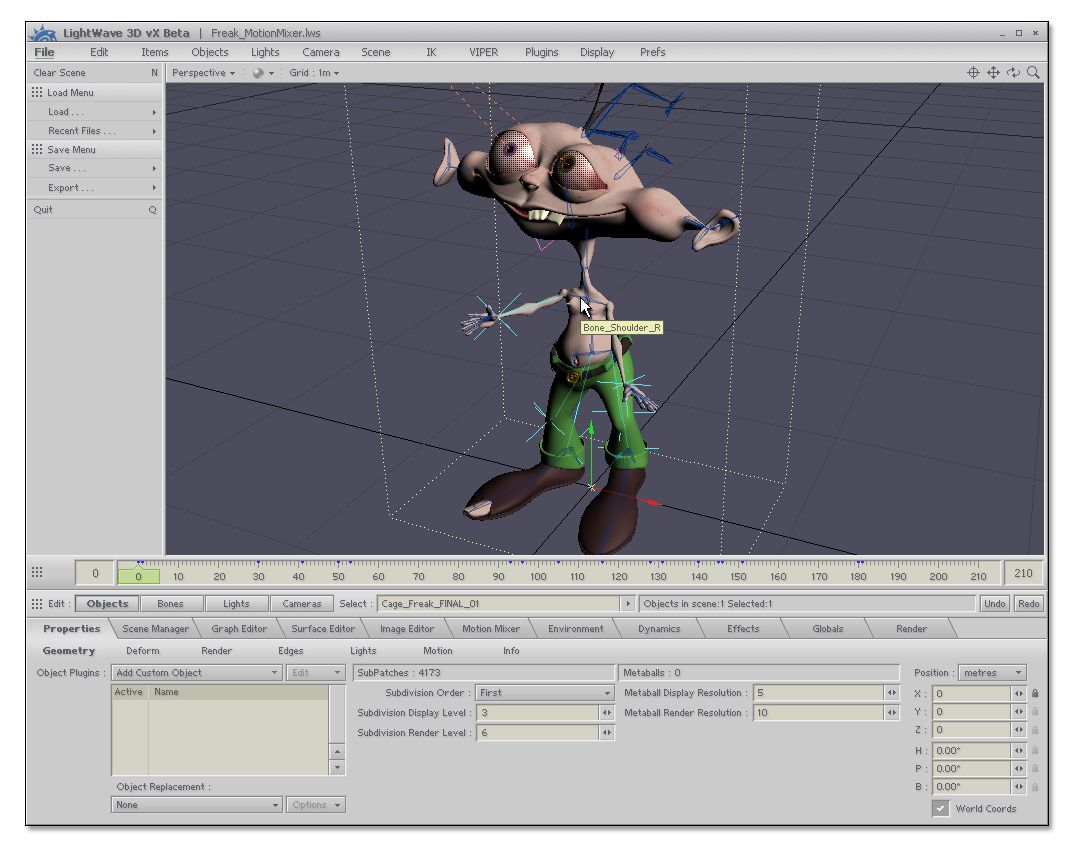
Task: Click the Y position stepper arrows
Action: pos(1019,712)
